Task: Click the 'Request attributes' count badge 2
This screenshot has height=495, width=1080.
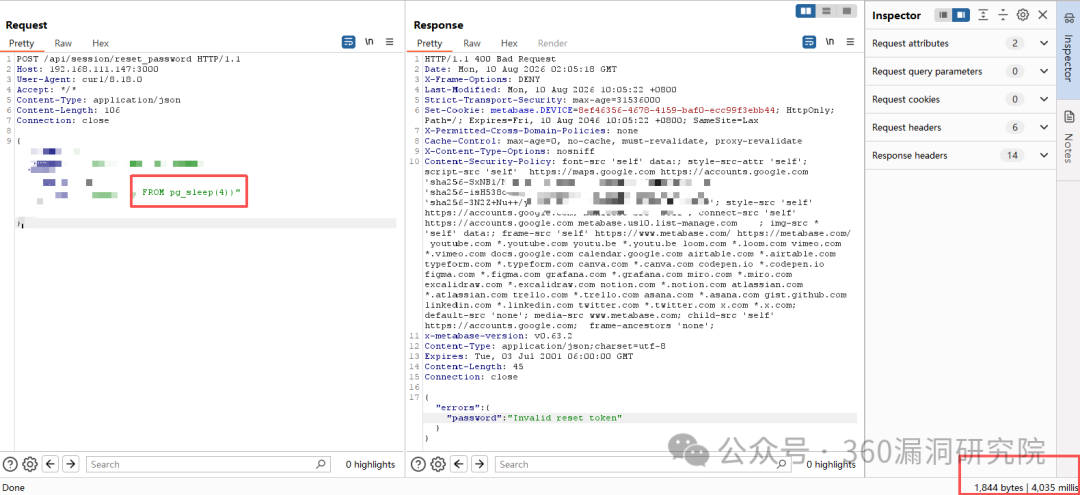Action: tap(1015, 43)
